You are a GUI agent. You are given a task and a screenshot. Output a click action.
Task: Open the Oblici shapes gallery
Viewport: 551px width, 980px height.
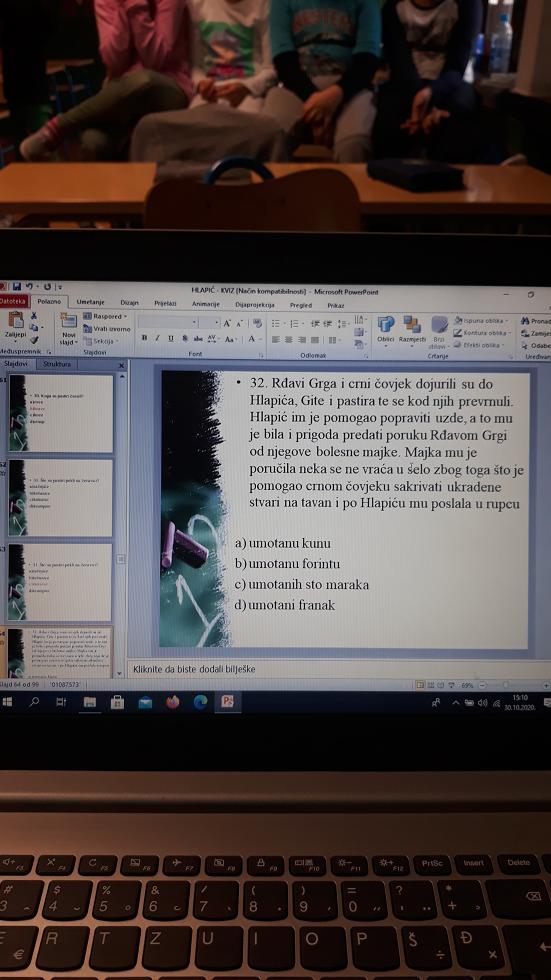pos(385,329)
